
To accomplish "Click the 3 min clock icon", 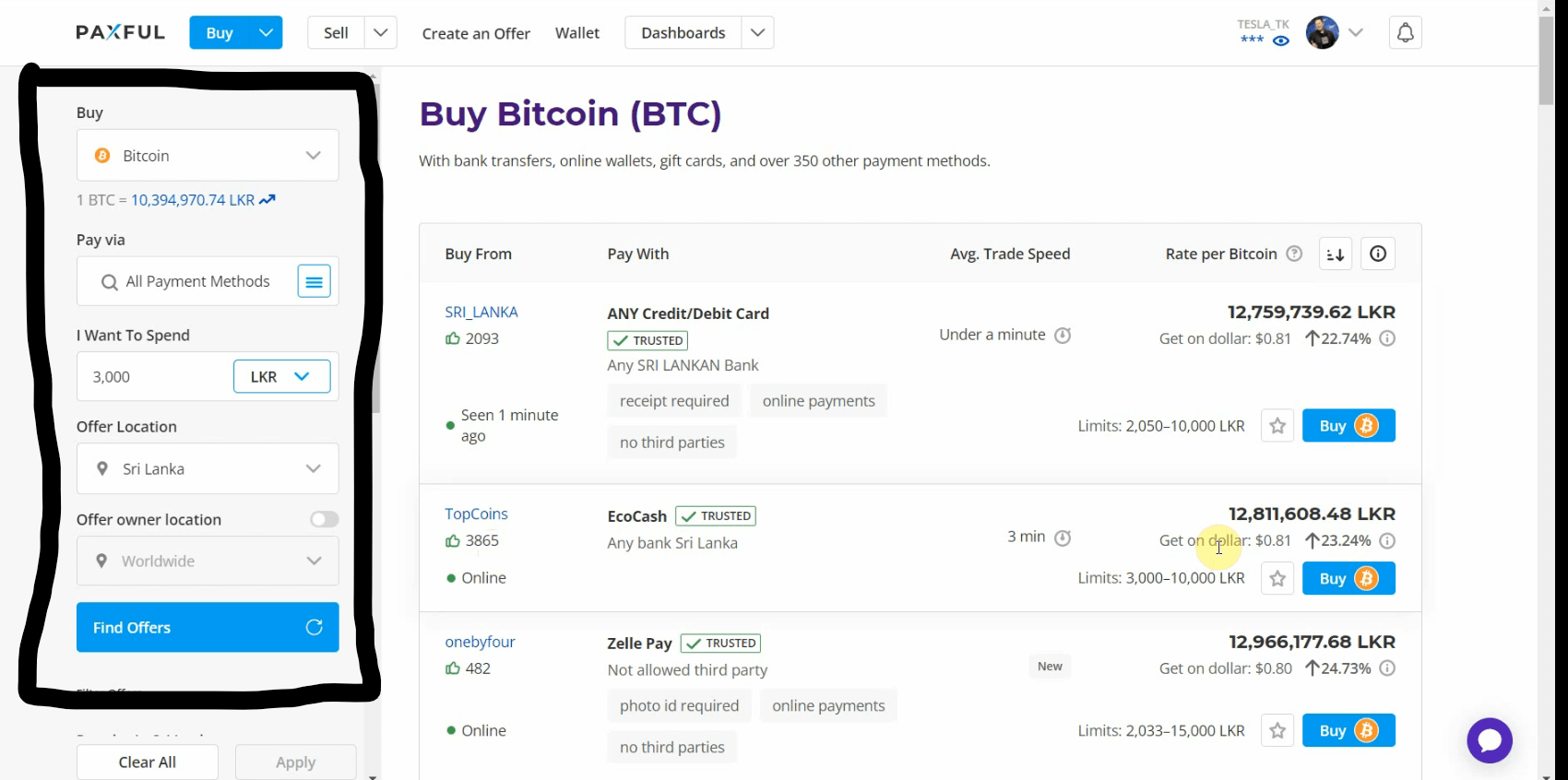I will pos(1063,538).
